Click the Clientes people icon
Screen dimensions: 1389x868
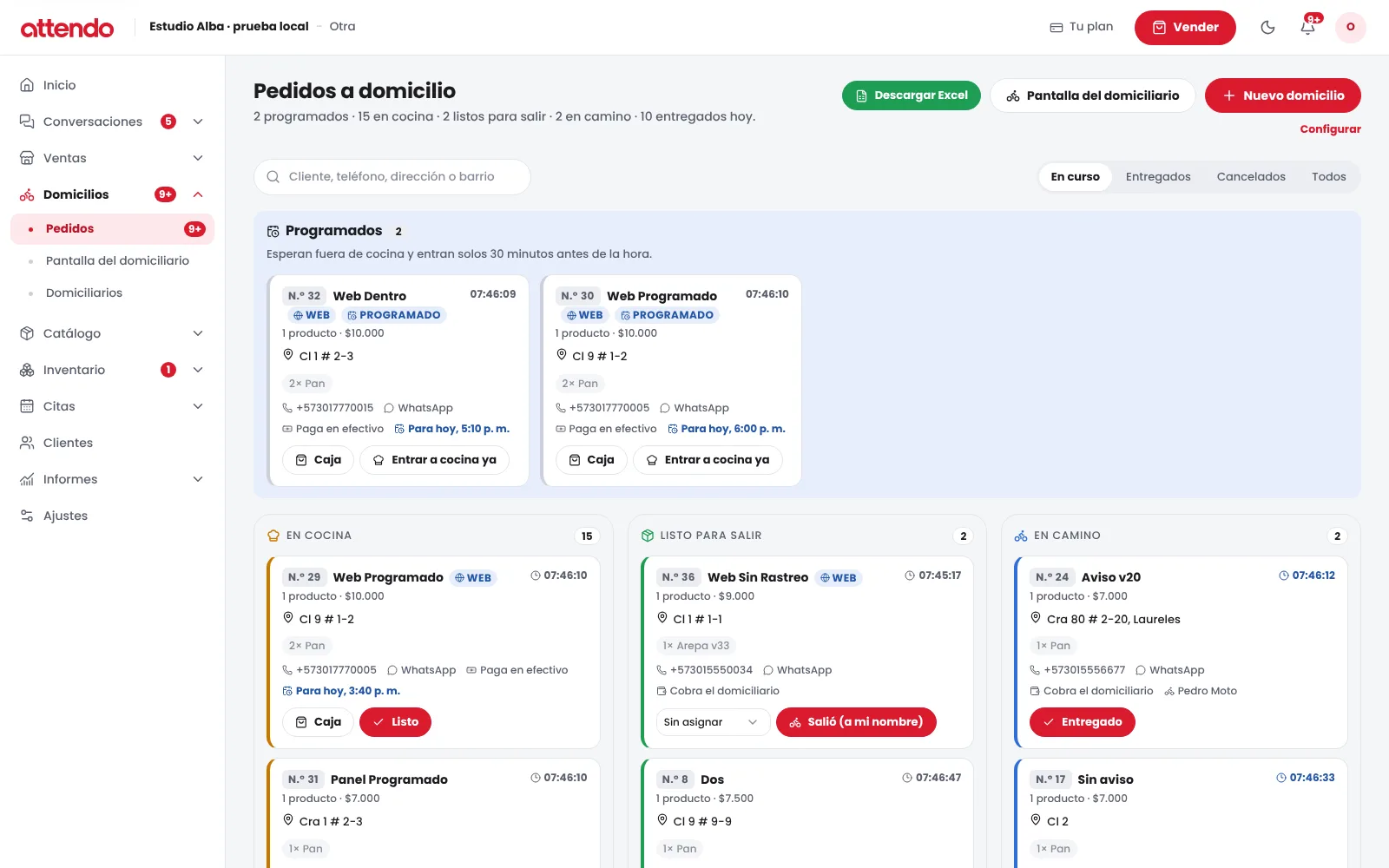click(x=27, y=443)
